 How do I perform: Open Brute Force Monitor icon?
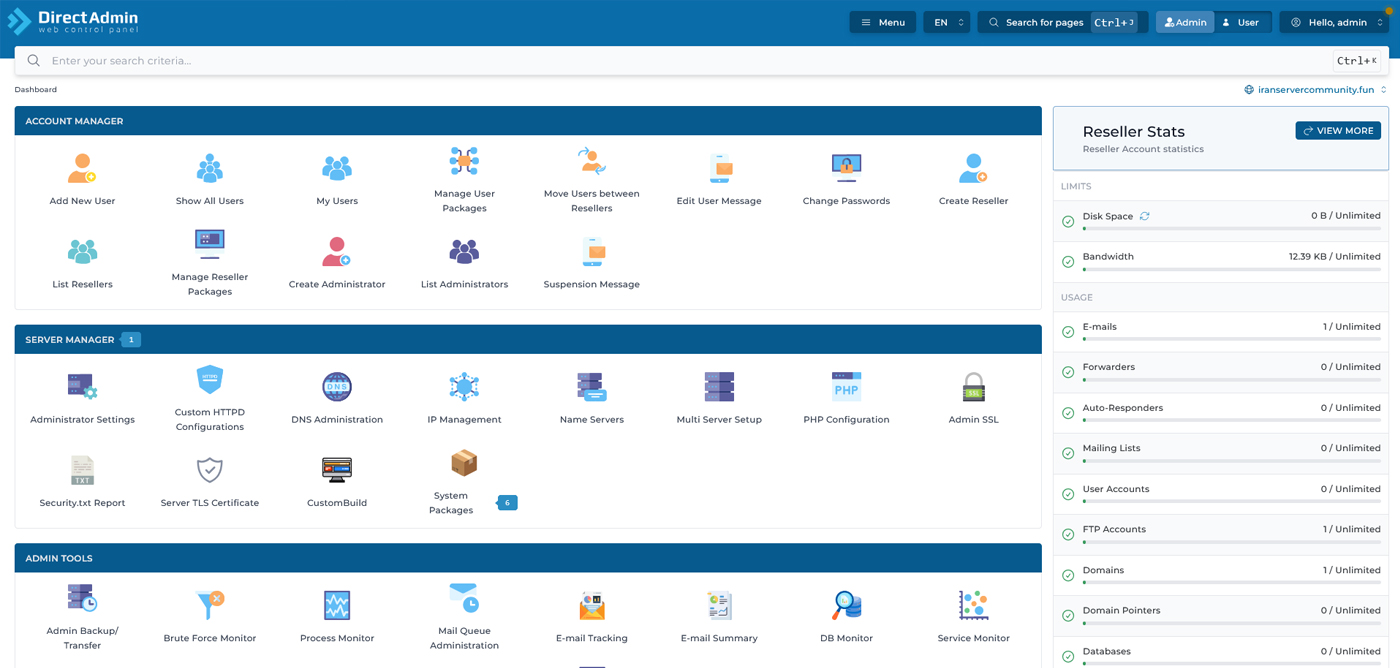click(210, 605)
